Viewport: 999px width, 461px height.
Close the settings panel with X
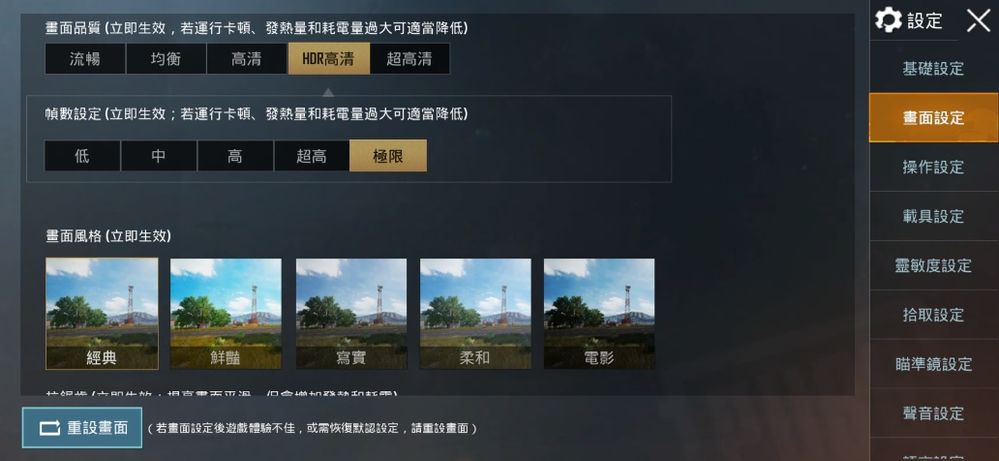(x=978, y=20)
